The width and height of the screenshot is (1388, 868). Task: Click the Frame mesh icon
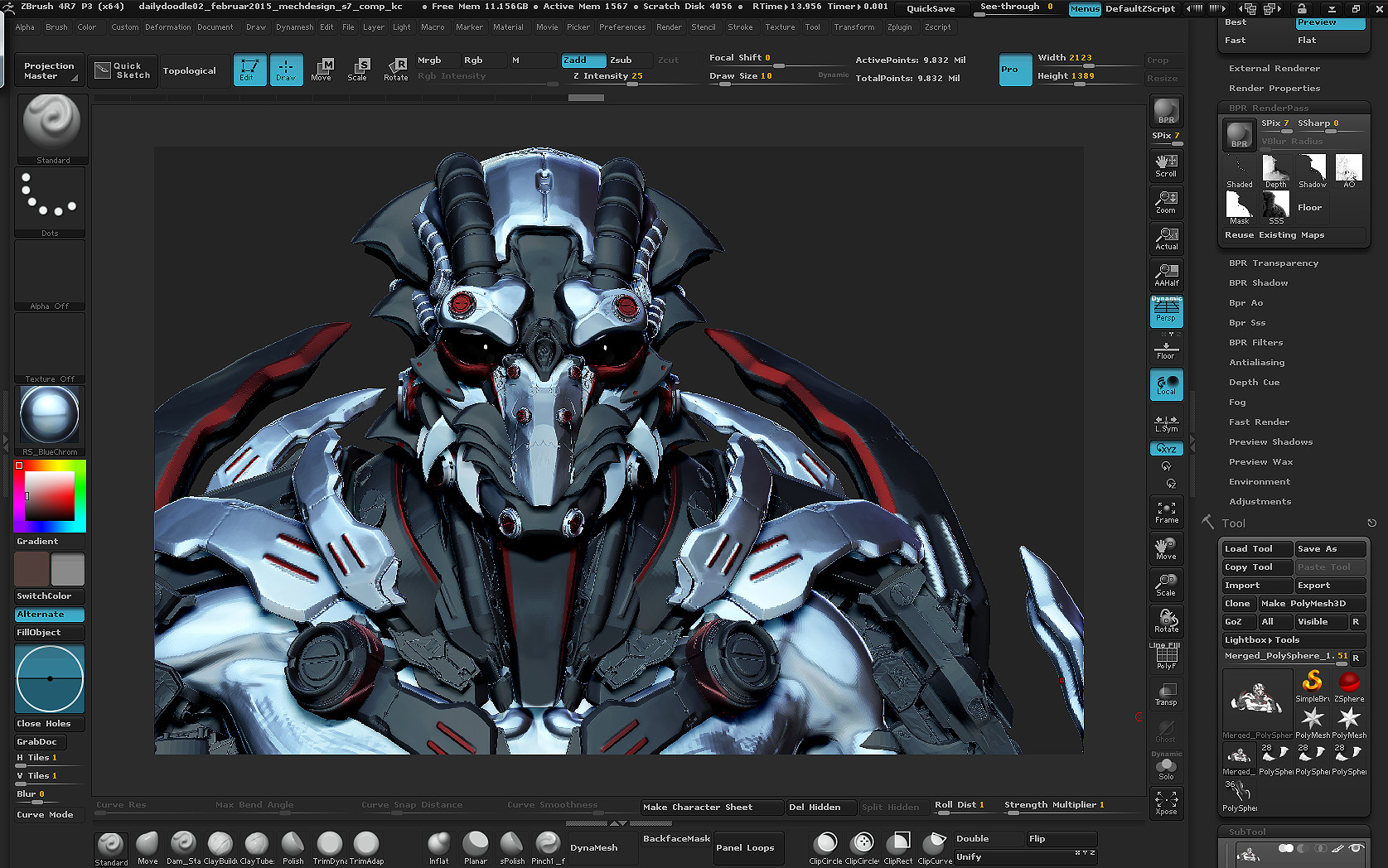pyautogui.click(x=1166, y=511)
